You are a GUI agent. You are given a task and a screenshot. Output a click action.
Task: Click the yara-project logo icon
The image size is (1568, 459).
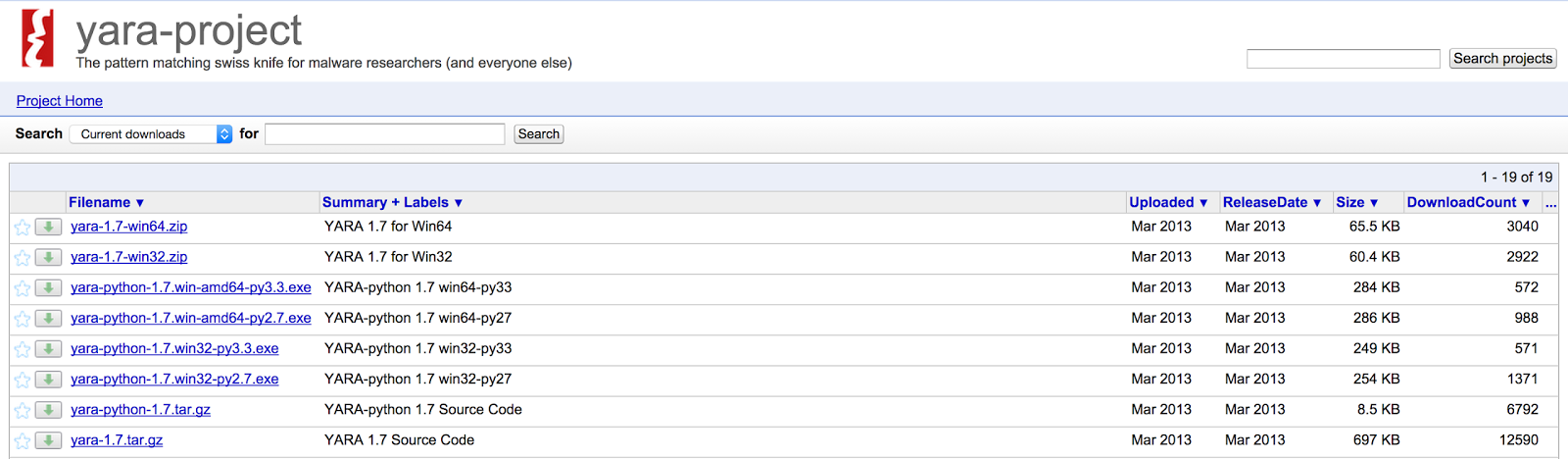(37, 38)
